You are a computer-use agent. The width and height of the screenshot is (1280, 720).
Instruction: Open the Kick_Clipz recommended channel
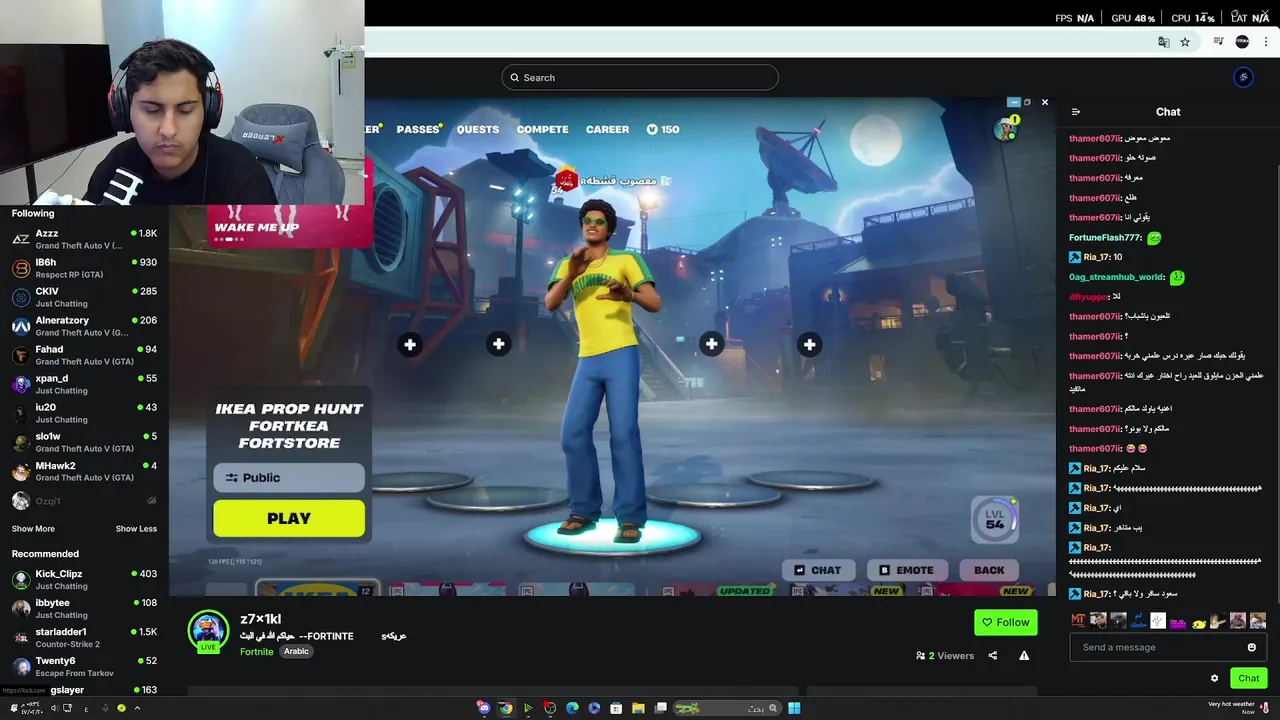[84, 580]
